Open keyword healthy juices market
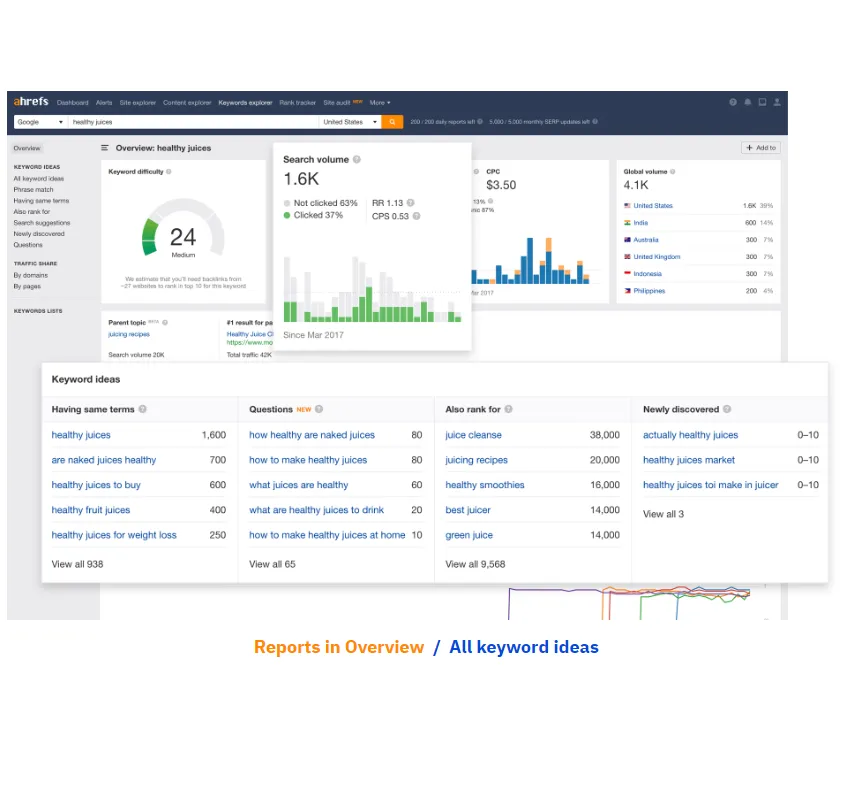847x802 pixels. 689,460
